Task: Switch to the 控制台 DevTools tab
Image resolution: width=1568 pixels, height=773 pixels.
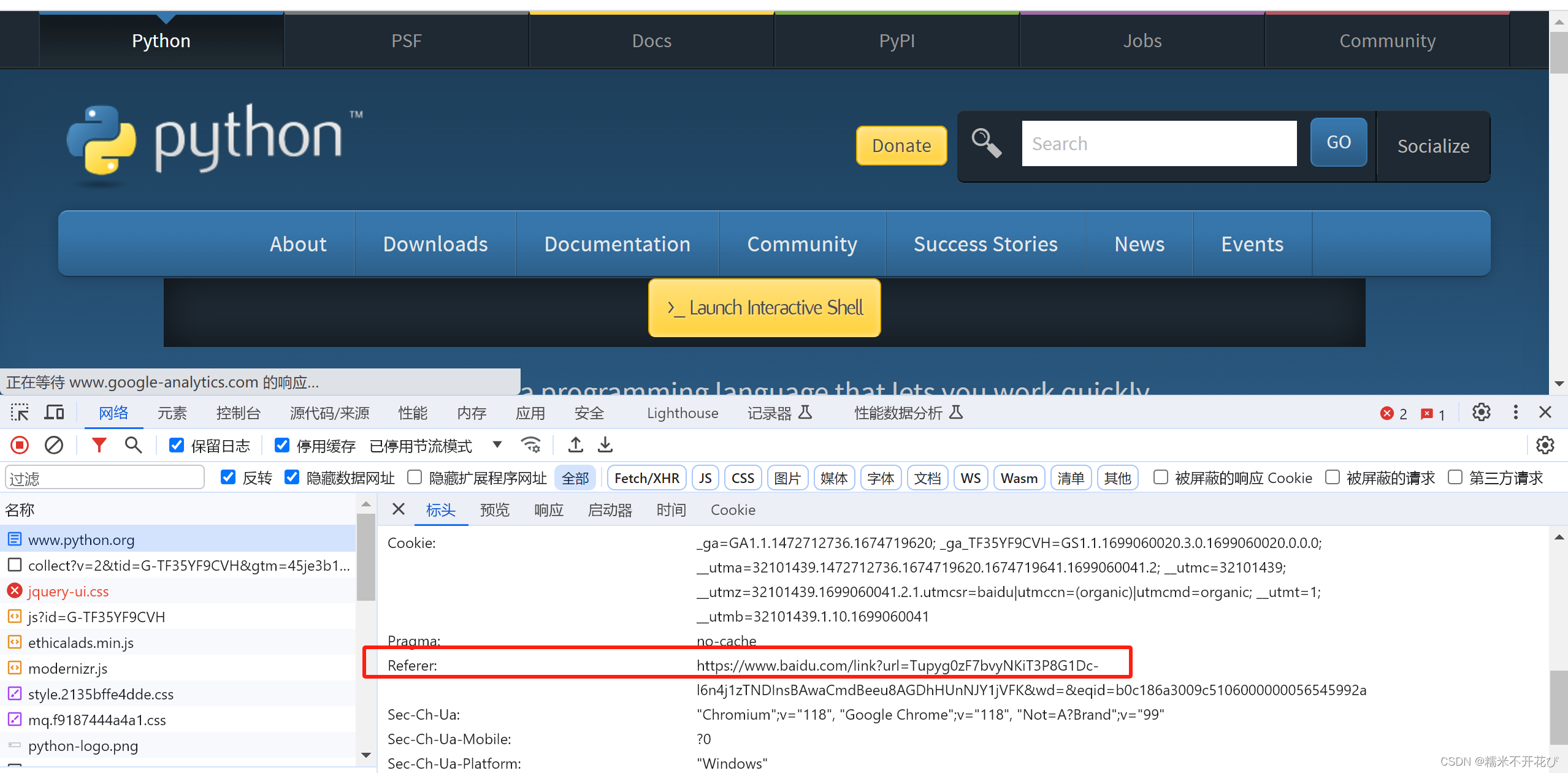Action: pos(238,413)
